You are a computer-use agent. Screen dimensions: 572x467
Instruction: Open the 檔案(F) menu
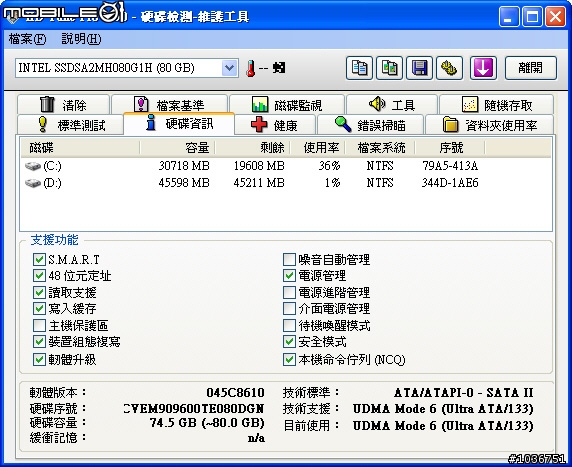(x=27, y=39)
